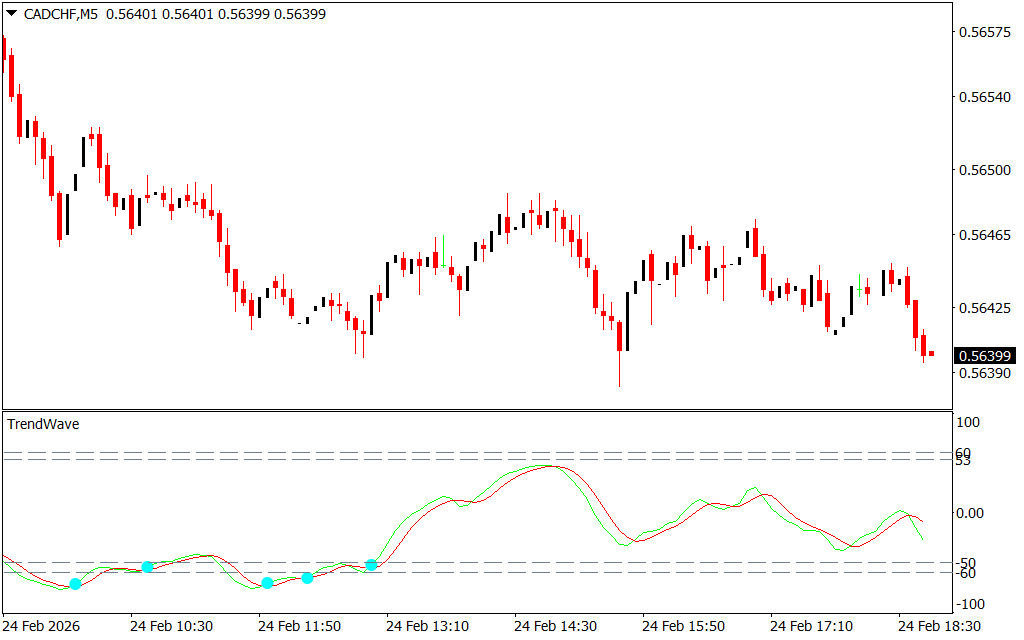Click the TrendWave indicator label

point(43,424)
